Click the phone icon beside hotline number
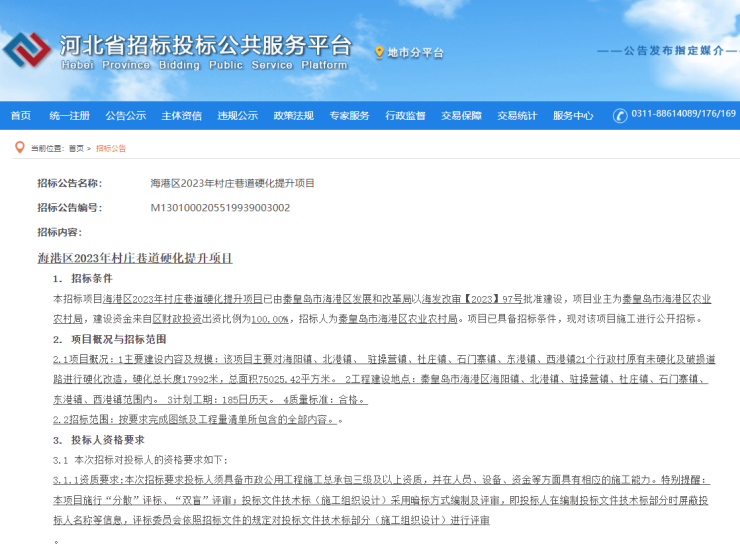Image resolution: width=740 pixels, height=551 pixels. click(x=621, y=115)
